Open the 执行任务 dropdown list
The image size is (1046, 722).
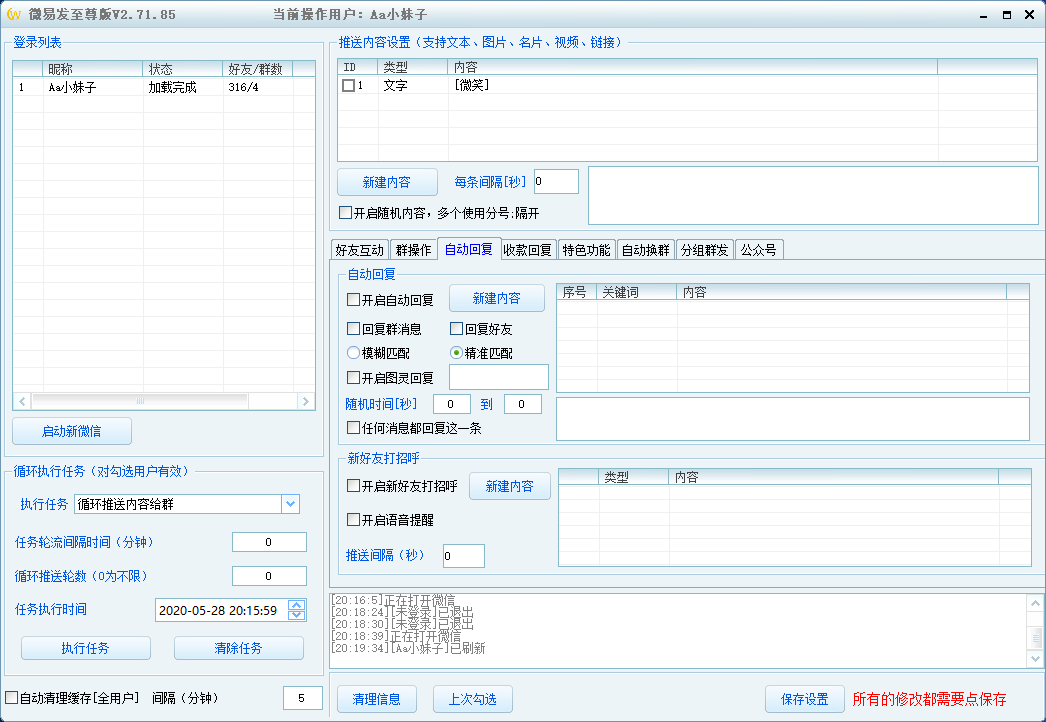point(291,503)
